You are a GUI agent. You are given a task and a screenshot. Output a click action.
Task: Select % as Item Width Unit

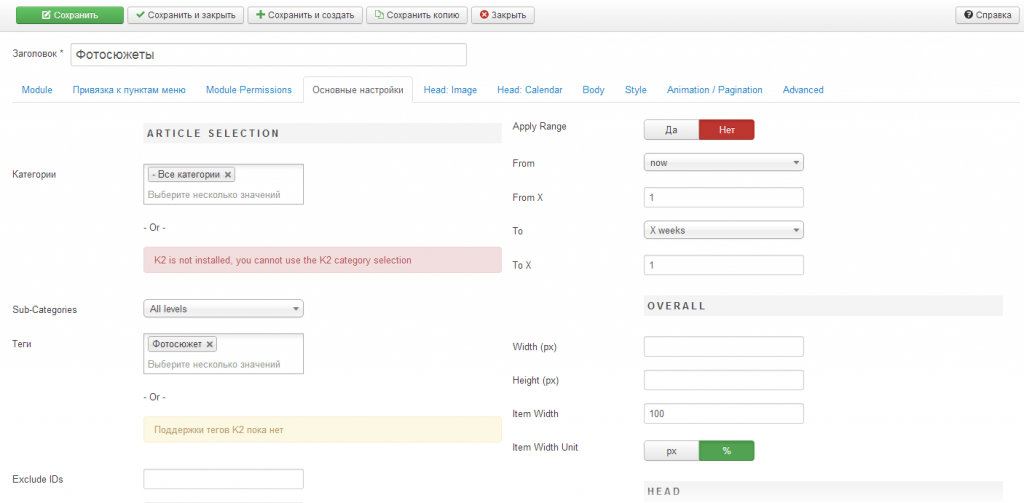(x=726, y=451)
